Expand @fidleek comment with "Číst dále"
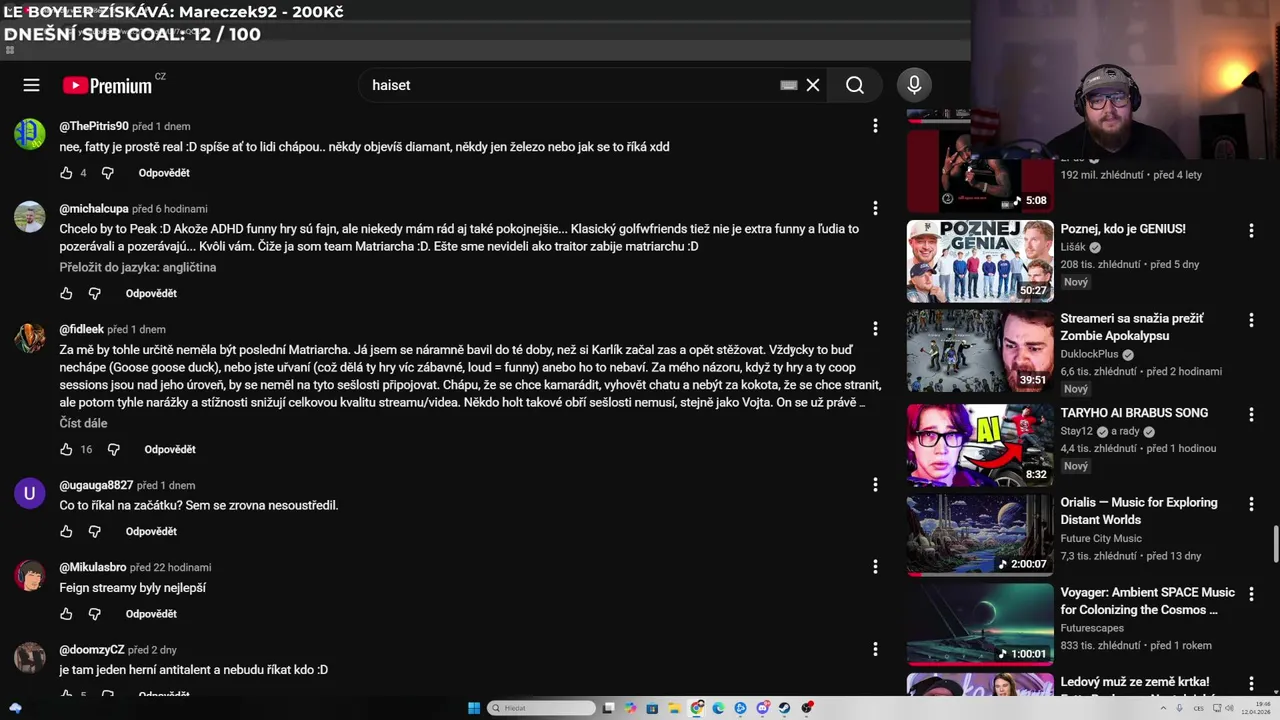This screenshot has width=1280, height=720. pos(83,423)
